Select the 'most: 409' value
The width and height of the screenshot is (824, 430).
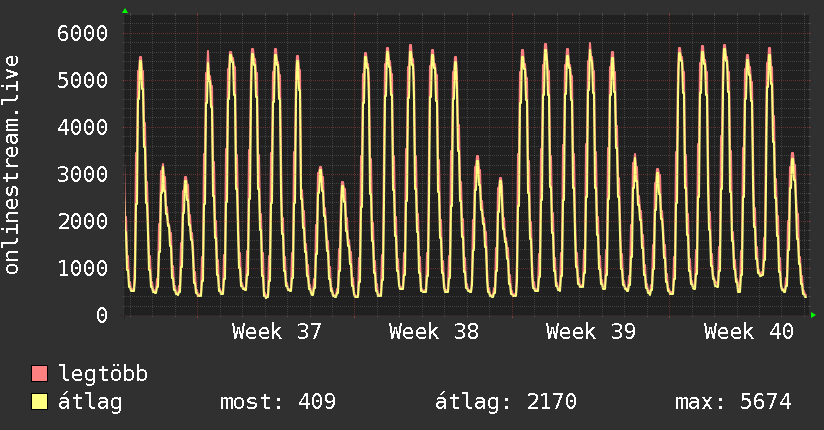pos(277,402)
